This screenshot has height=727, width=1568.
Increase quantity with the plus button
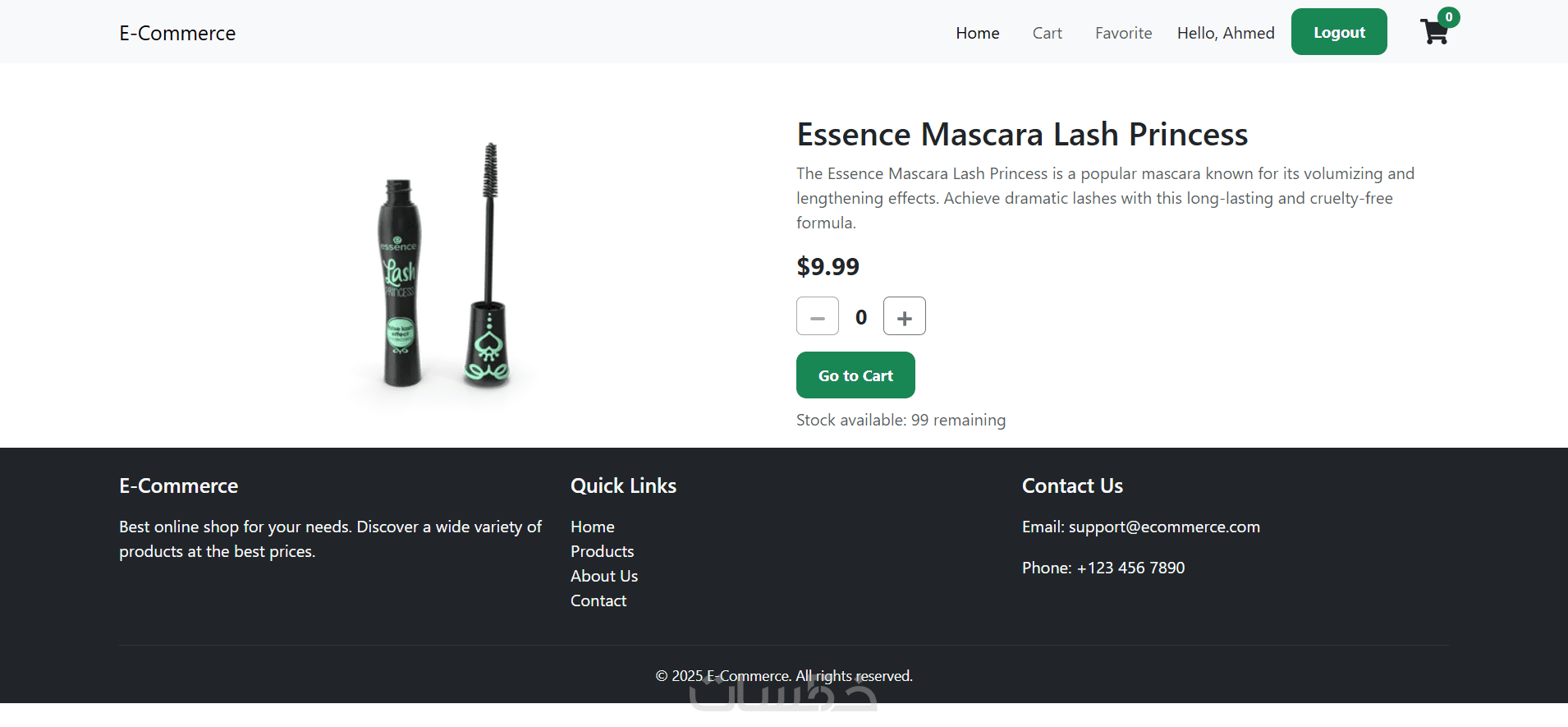pos(904,317)
